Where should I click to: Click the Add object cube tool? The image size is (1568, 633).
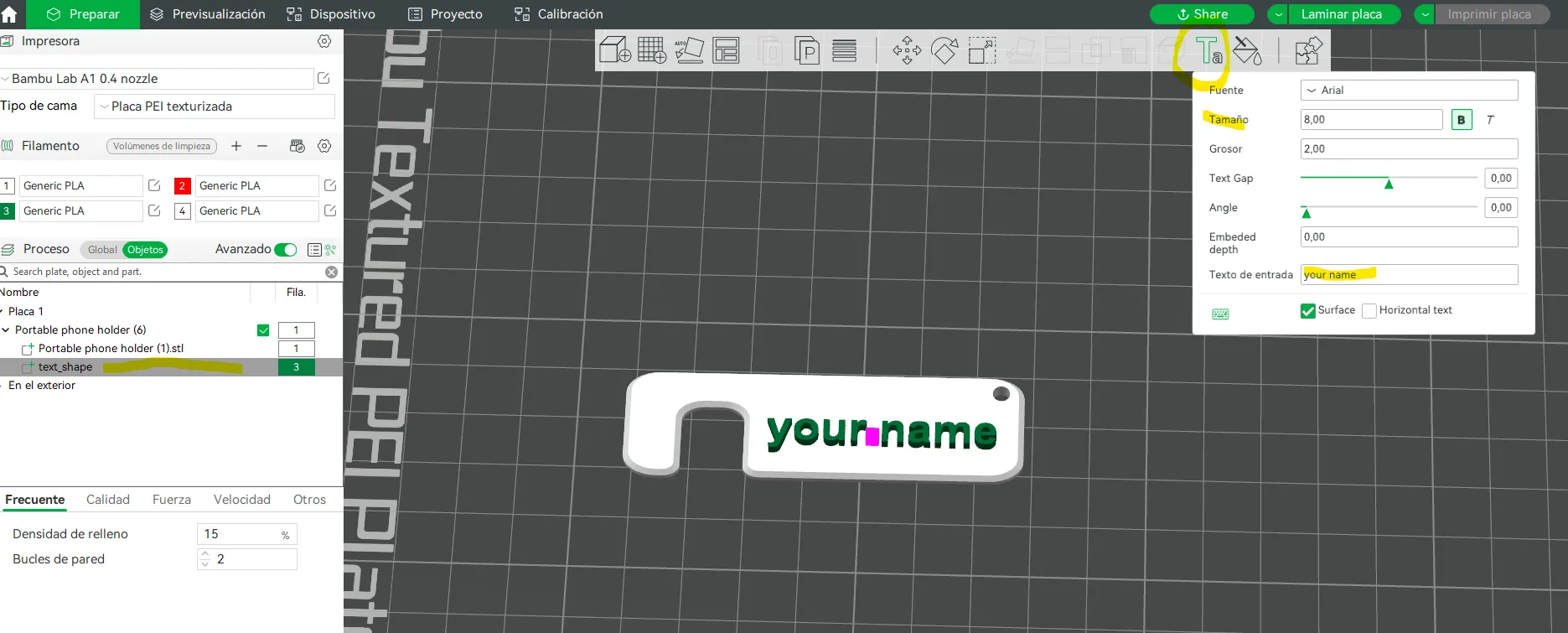tap(615, 50)
